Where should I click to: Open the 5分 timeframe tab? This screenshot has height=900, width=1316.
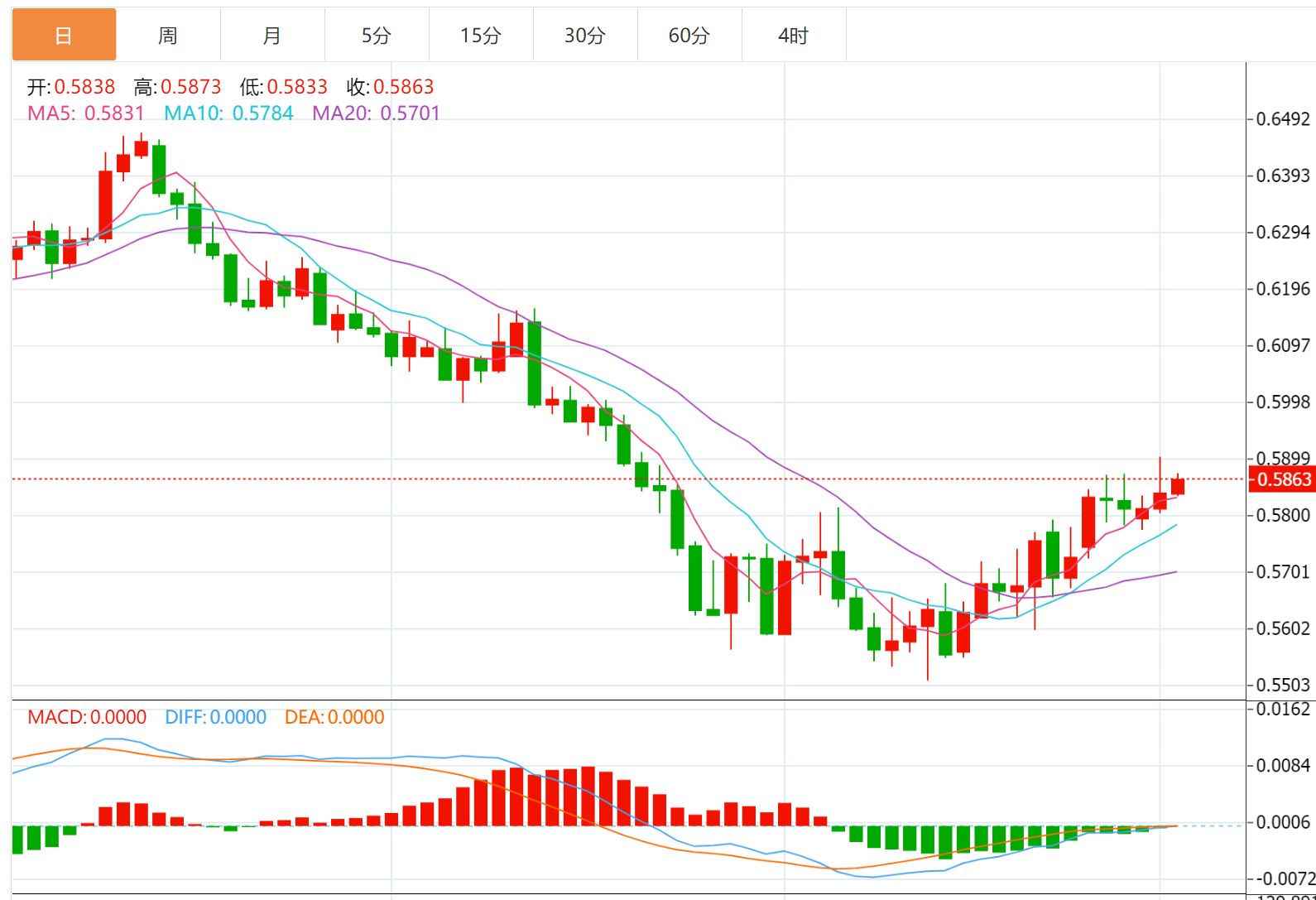[377, 36]
